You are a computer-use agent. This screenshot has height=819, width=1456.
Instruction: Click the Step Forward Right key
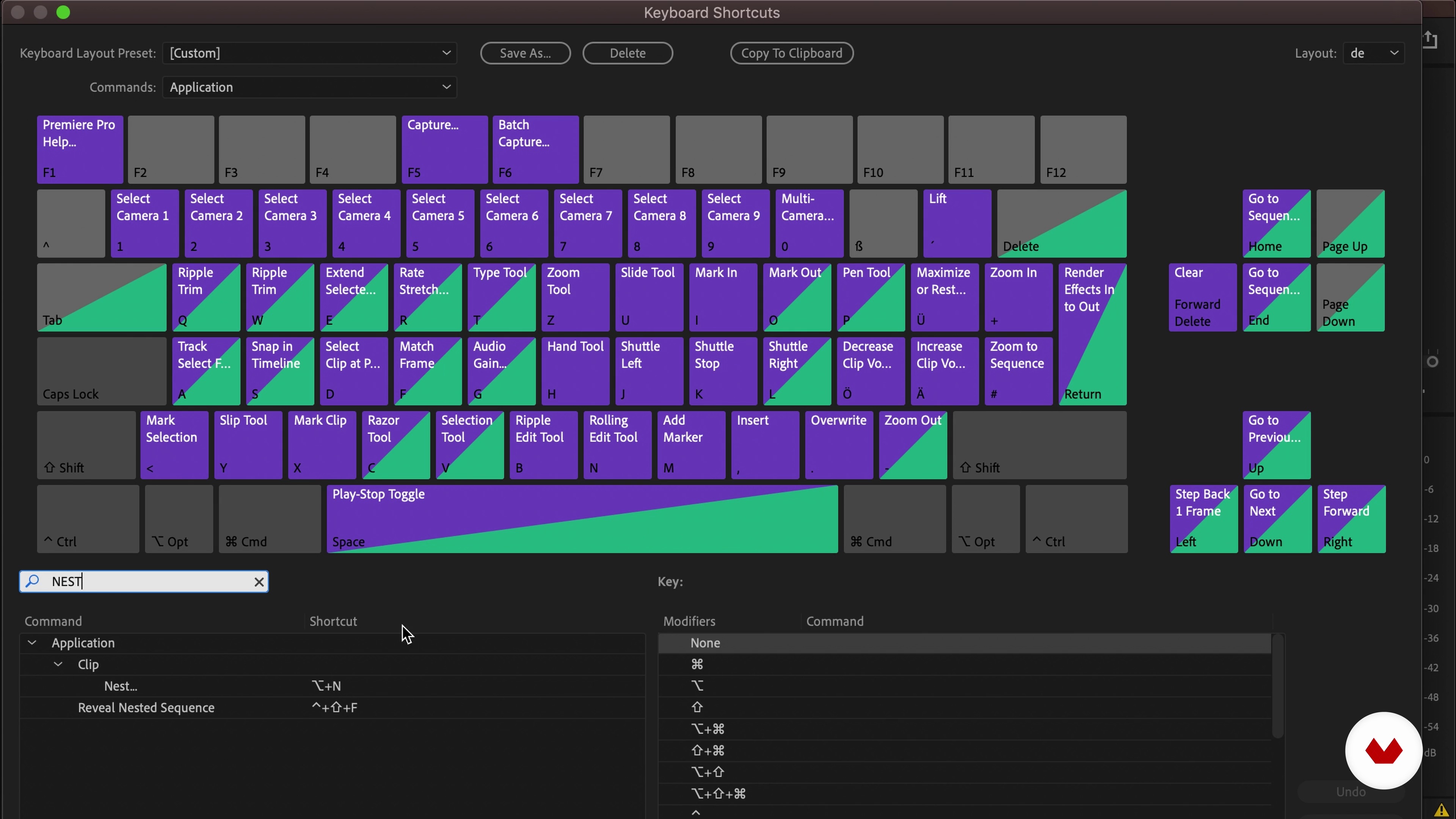(1351, 519)
